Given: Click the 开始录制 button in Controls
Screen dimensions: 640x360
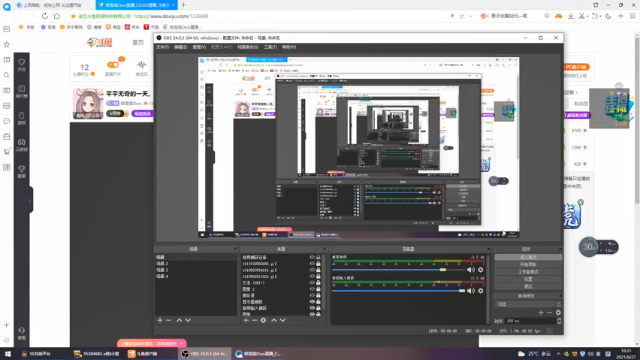Looking at the screenshot, I should click(528, 264).
